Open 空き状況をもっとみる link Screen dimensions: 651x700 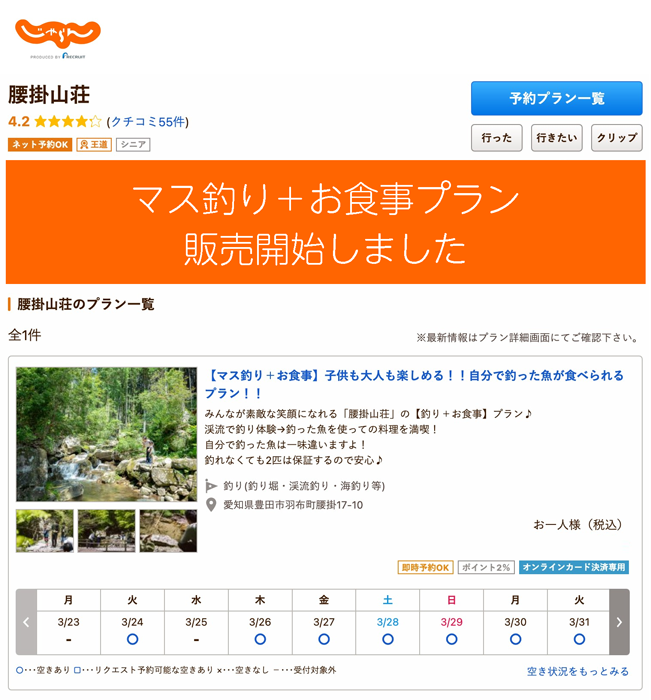click(x=578, y=671)
